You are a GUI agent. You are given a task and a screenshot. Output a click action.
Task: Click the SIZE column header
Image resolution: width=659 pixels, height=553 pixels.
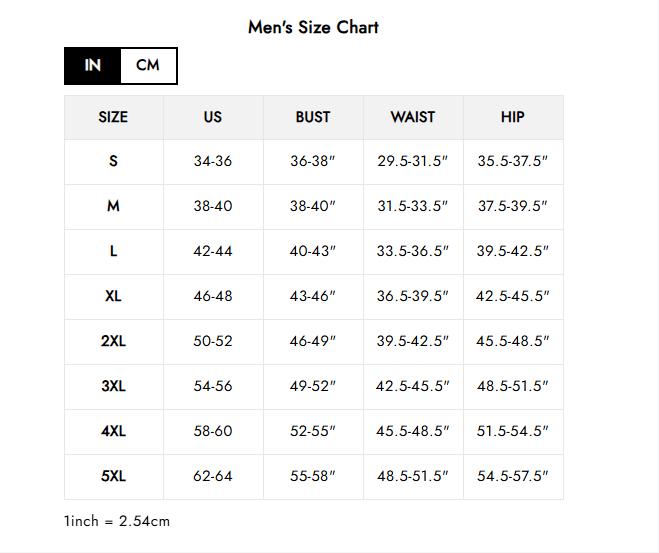coord(113,117)
